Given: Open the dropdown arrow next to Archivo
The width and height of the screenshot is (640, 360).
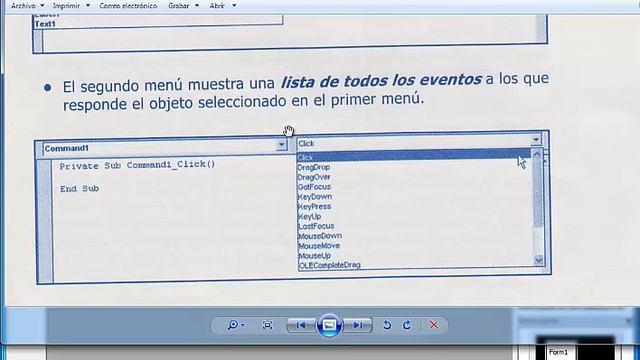Looking at the screenshot, I should point(42,6).
